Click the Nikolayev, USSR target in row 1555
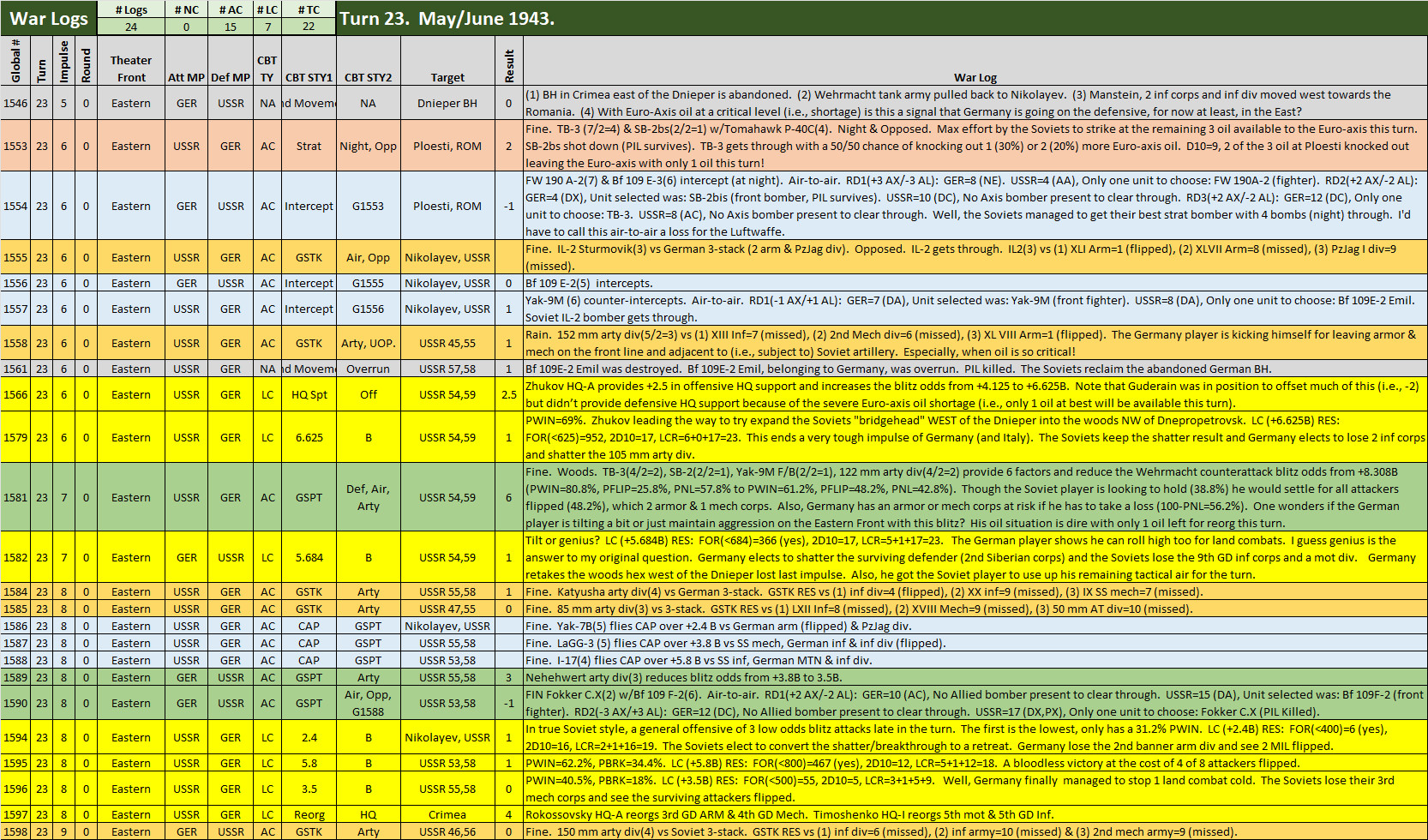 (447, 257)
